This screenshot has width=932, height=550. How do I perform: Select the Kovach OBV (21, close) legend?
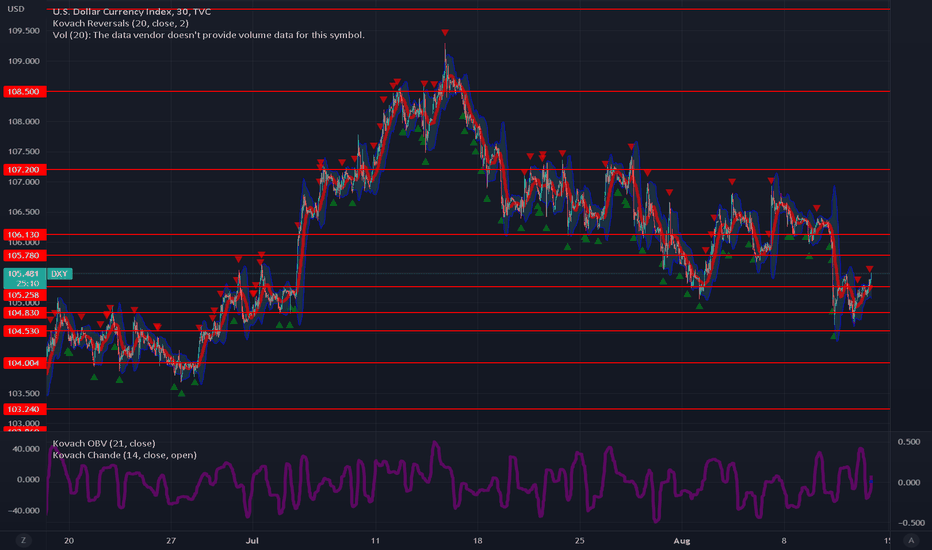click(x=104, y=444)
